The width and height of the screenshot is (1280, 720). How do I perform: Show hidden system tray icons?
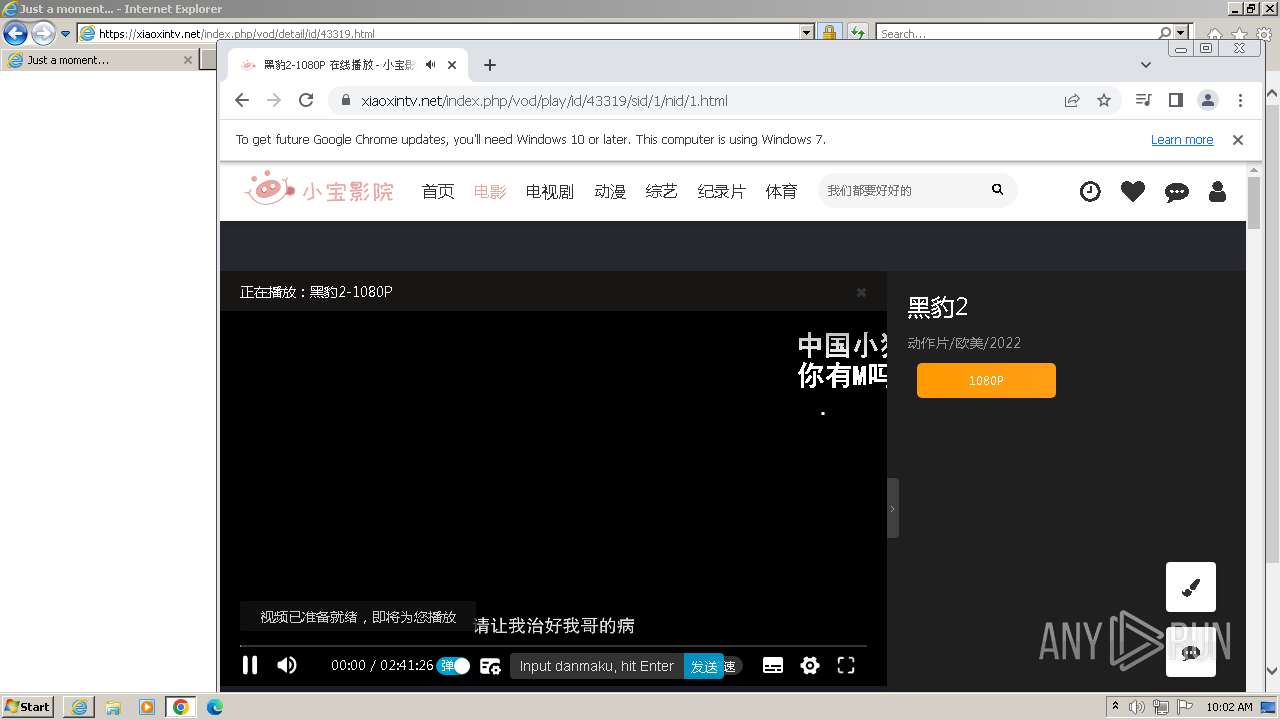tap(1115, 707)
